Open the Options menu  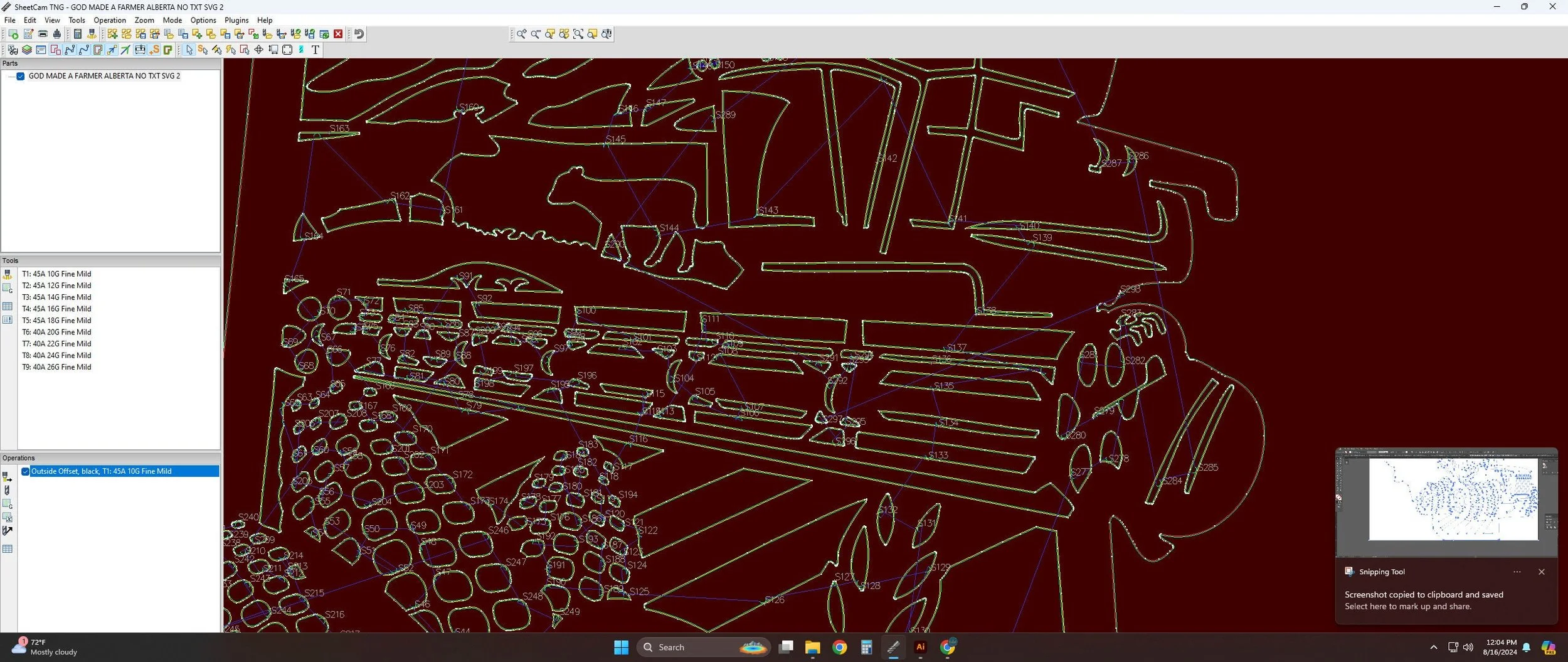tap(203, 20)
